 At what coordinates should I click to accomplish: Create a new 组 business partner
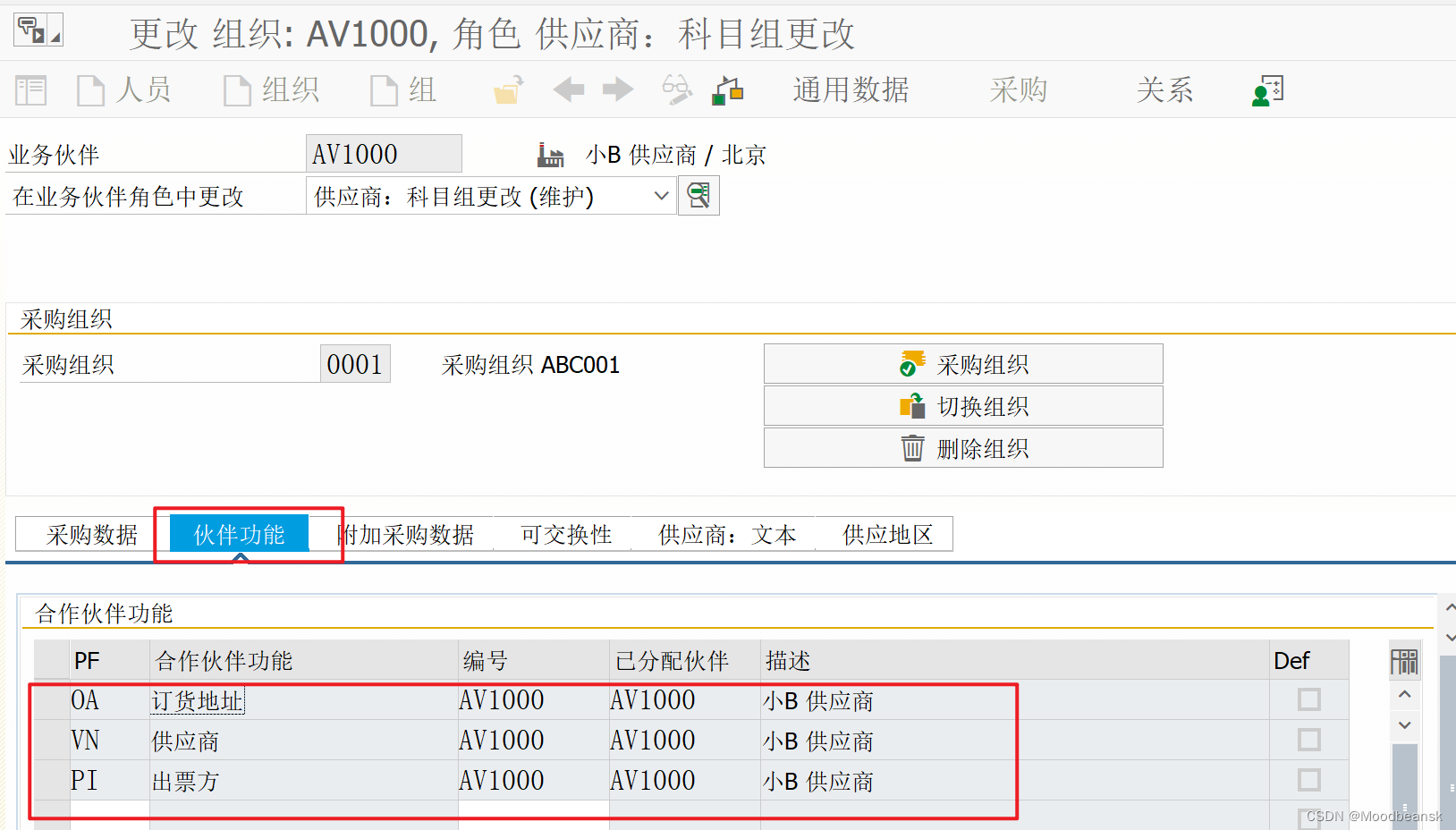coord(403,90)
